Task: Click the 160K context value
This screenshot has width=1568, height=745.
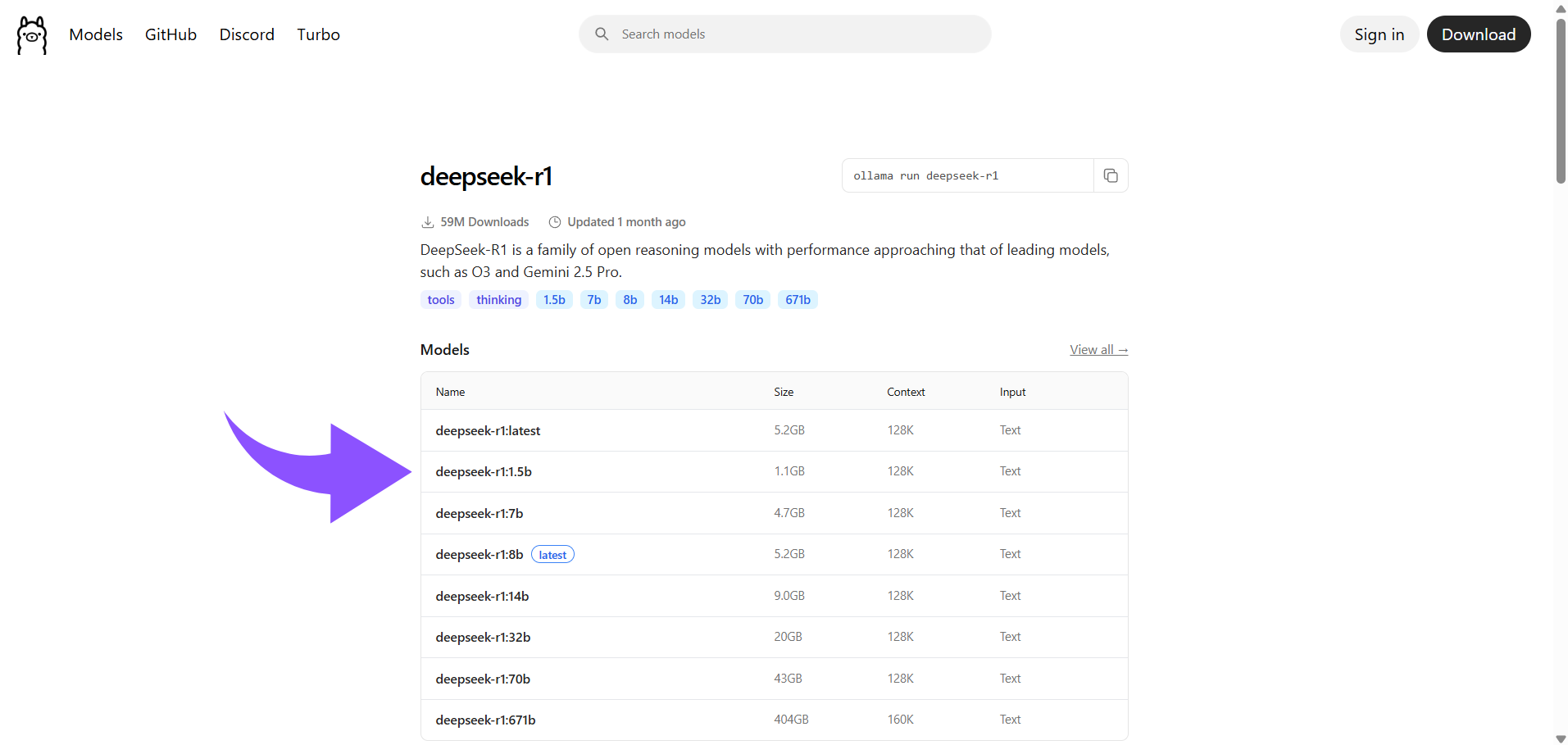Action: tap(900, 720)
